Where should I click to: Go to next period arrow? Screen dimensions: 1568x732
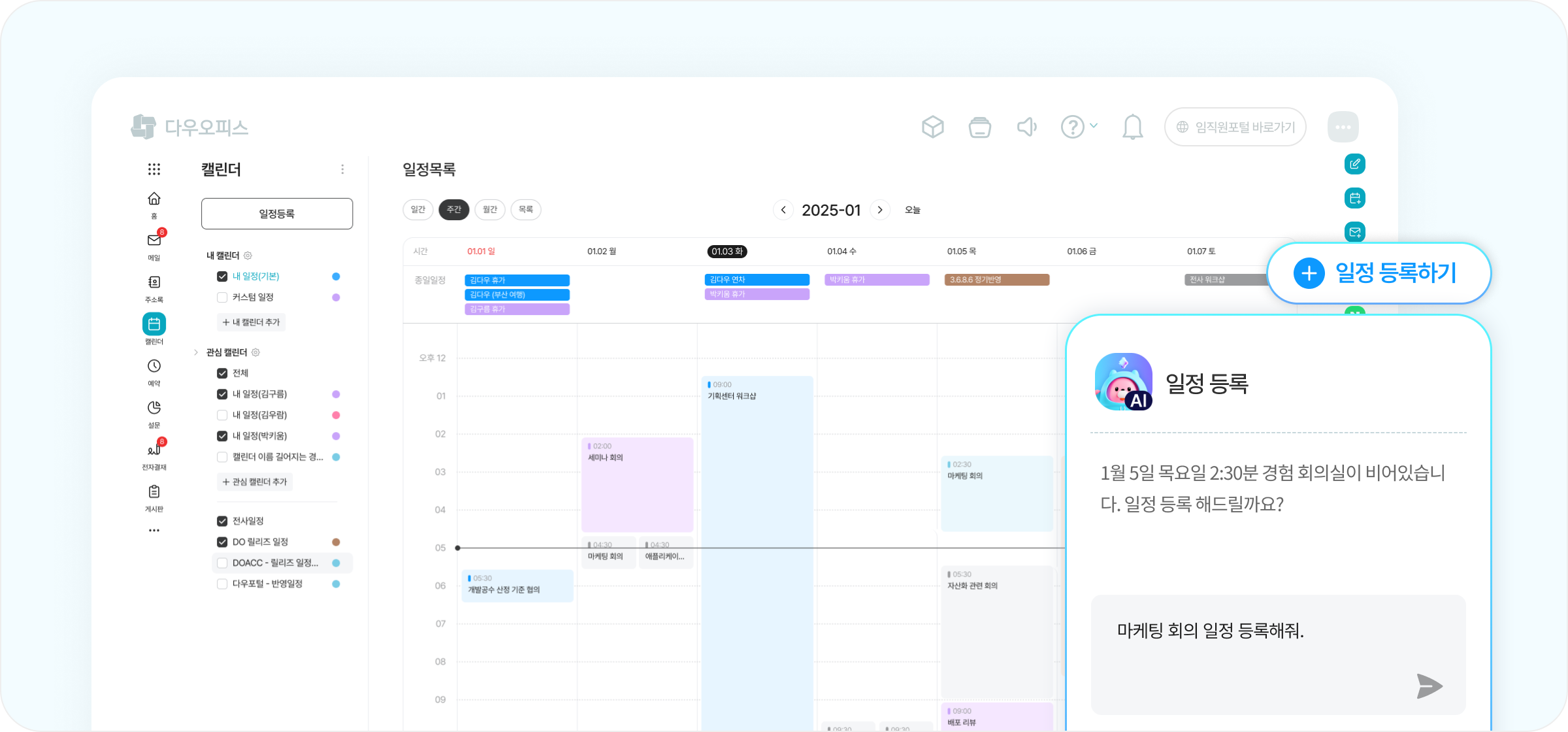[880, 210]
